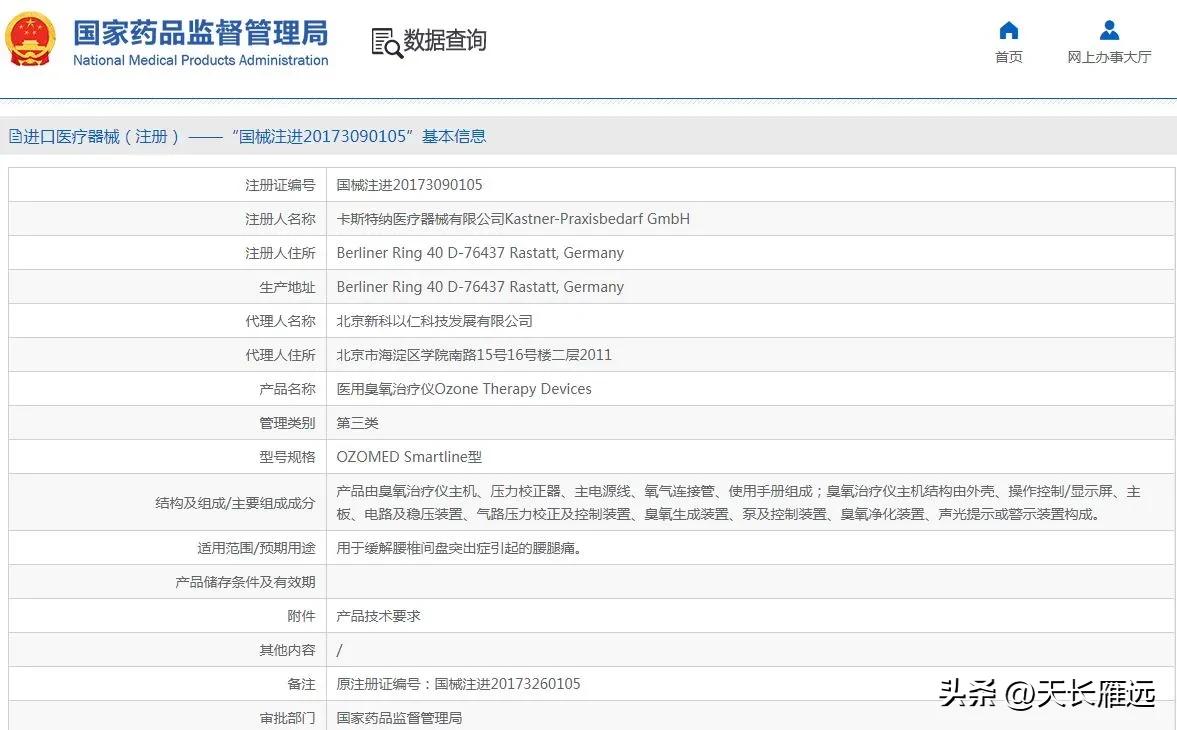Click the 型号规格 value OZOMED Smartline型
Screen dimensions: 1177x730
(408, 456)
